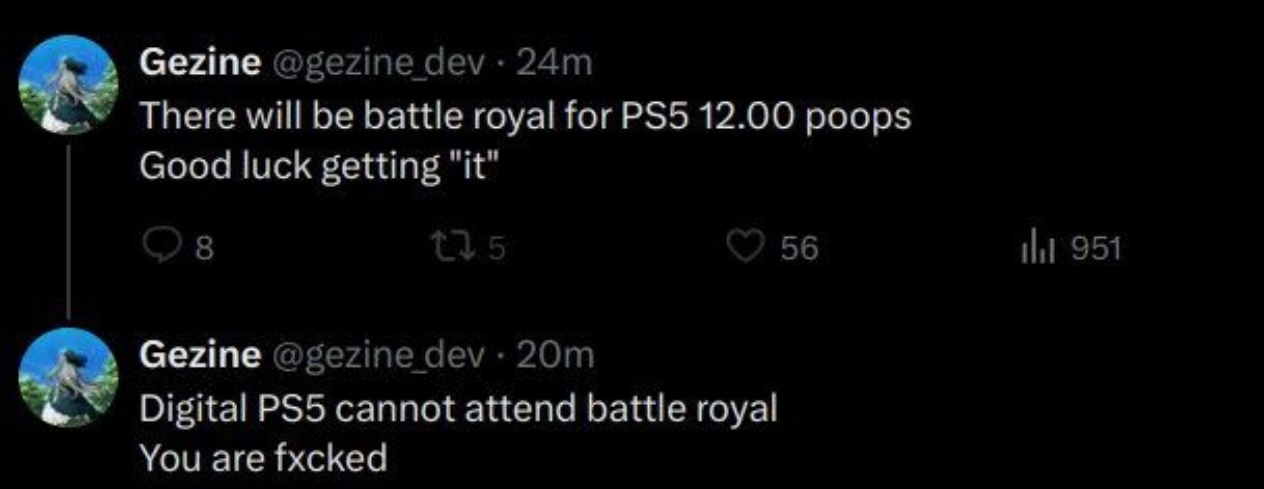Click the like count 56
The image size is (1264, 489).
click(799, 248)
